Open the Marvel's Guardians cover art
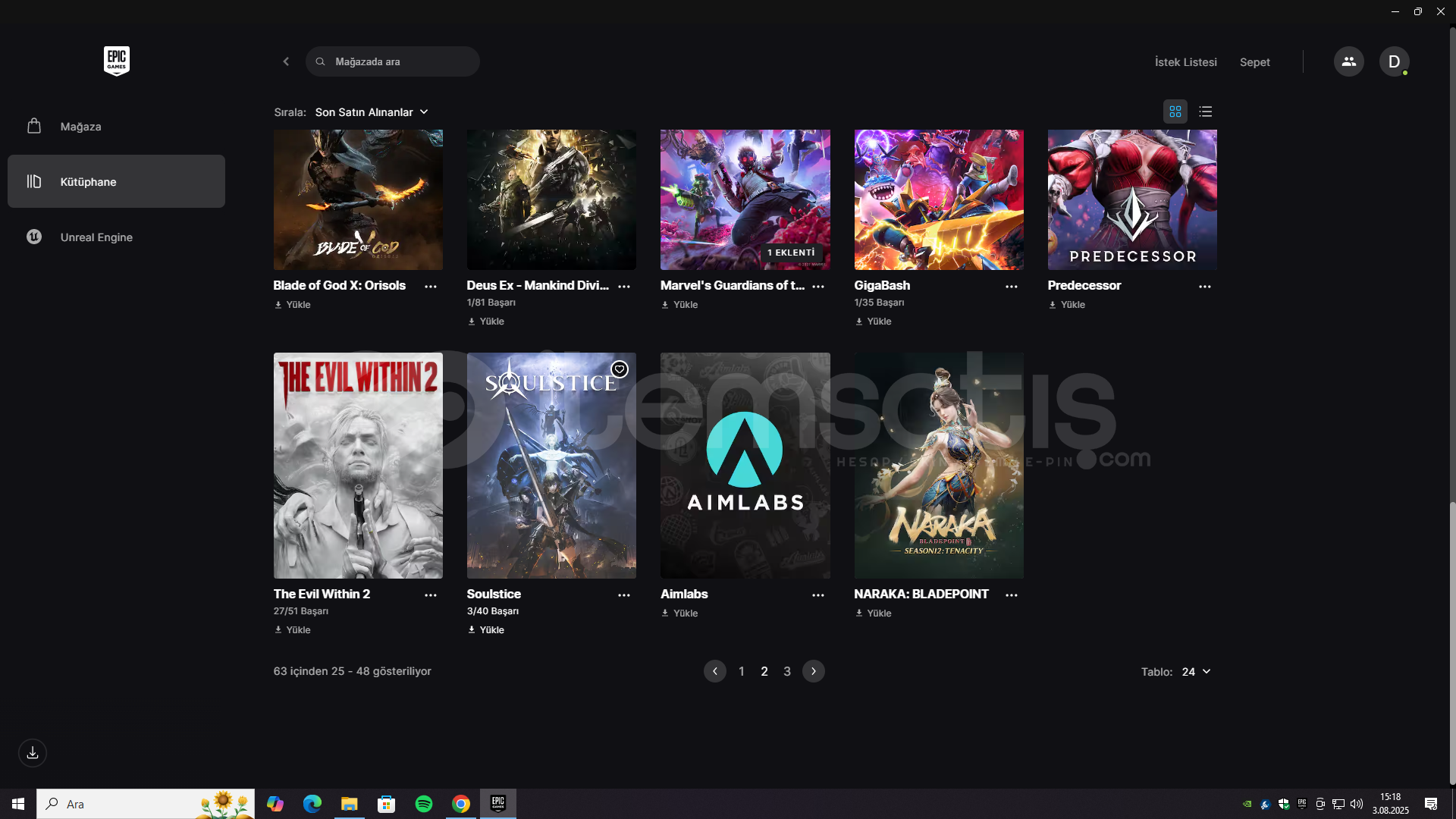The height and width of the screenshot is (819, 1456). (x=745, y=199)
